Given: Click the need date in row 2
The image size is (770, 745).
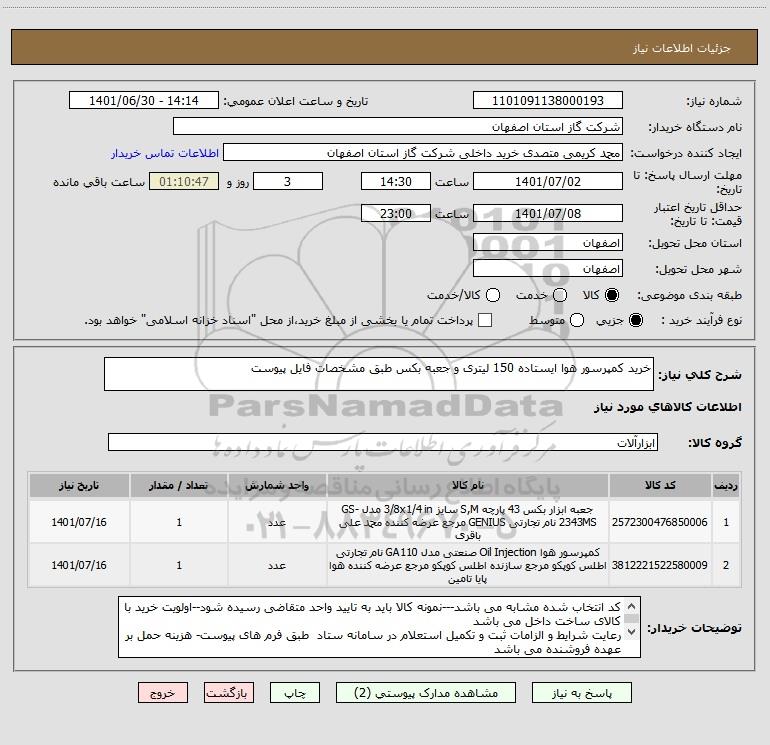Looking at the screenshot, I should 79,565.
